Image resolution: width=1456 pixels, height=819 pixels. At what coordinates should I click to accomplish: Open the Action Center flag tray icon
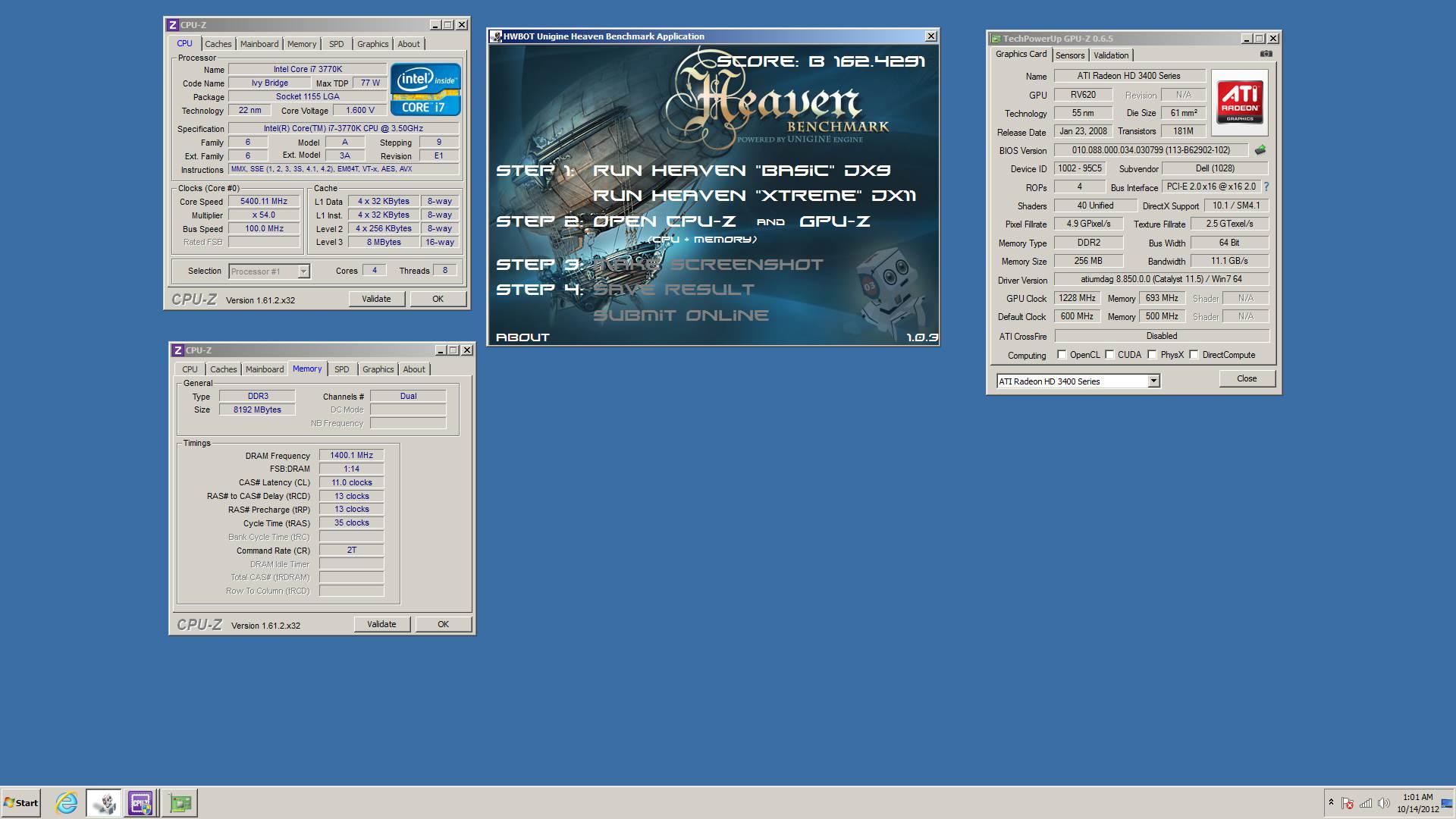(1348, 803)
